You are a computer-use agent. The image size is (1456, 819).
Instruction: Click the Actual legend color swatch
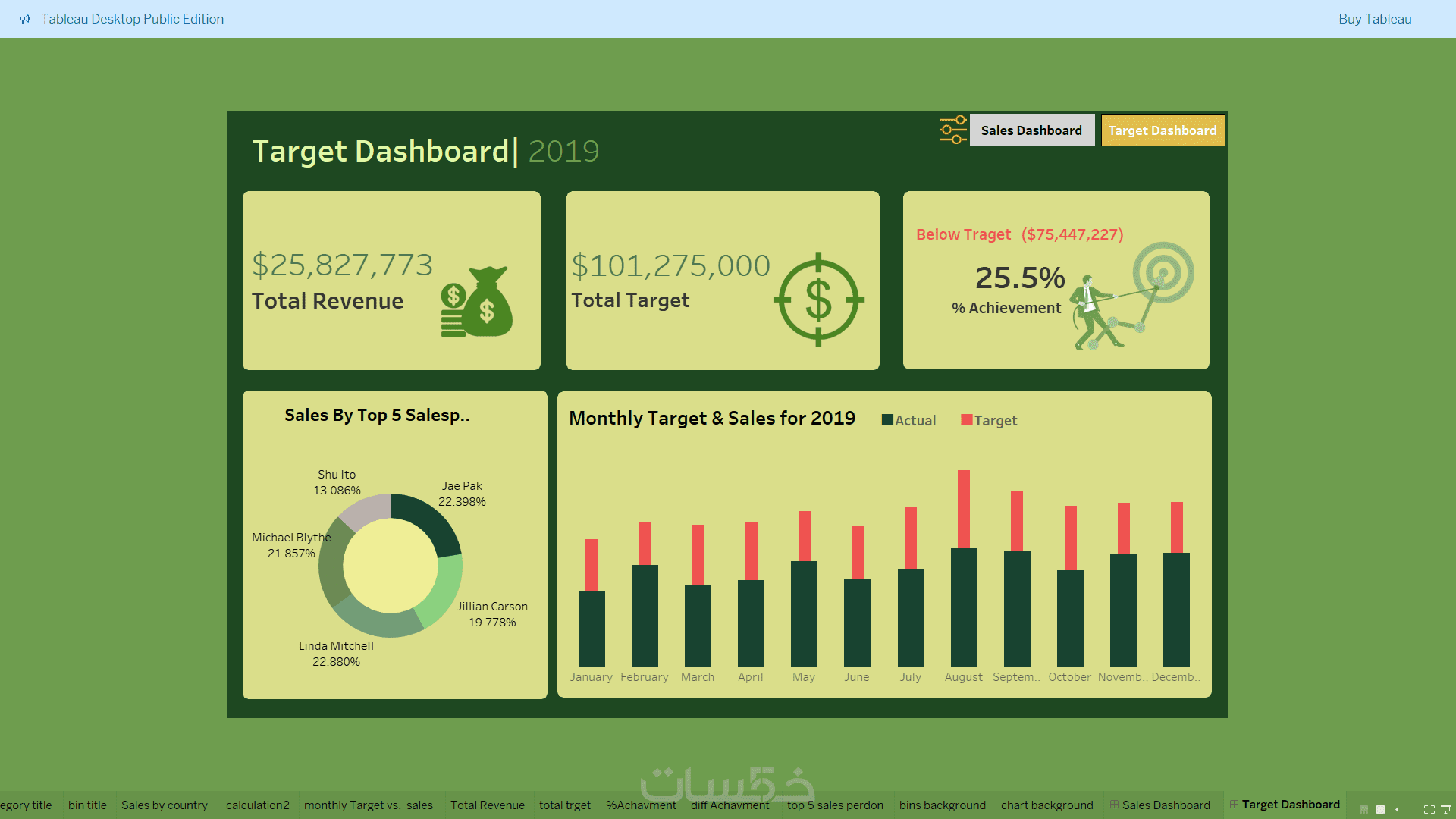coord(887,420)
